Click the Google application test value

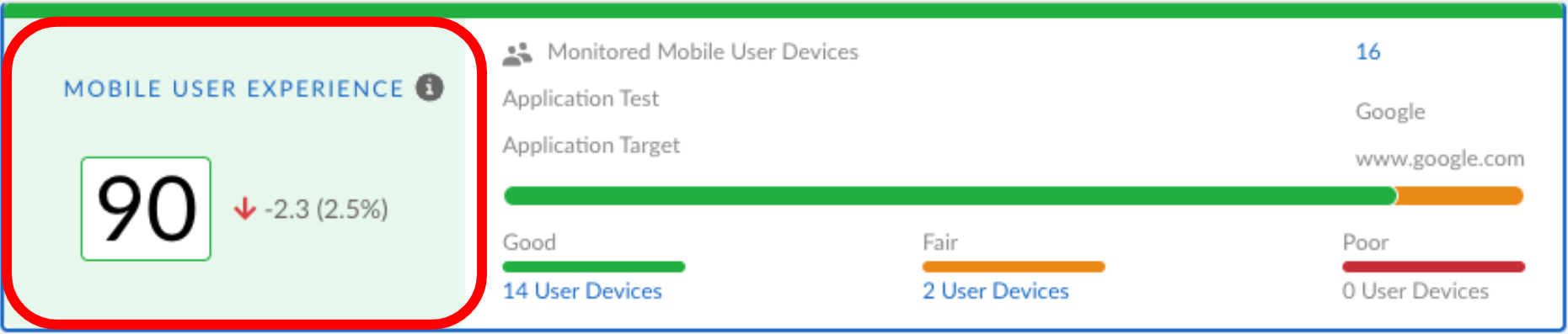1390,112
